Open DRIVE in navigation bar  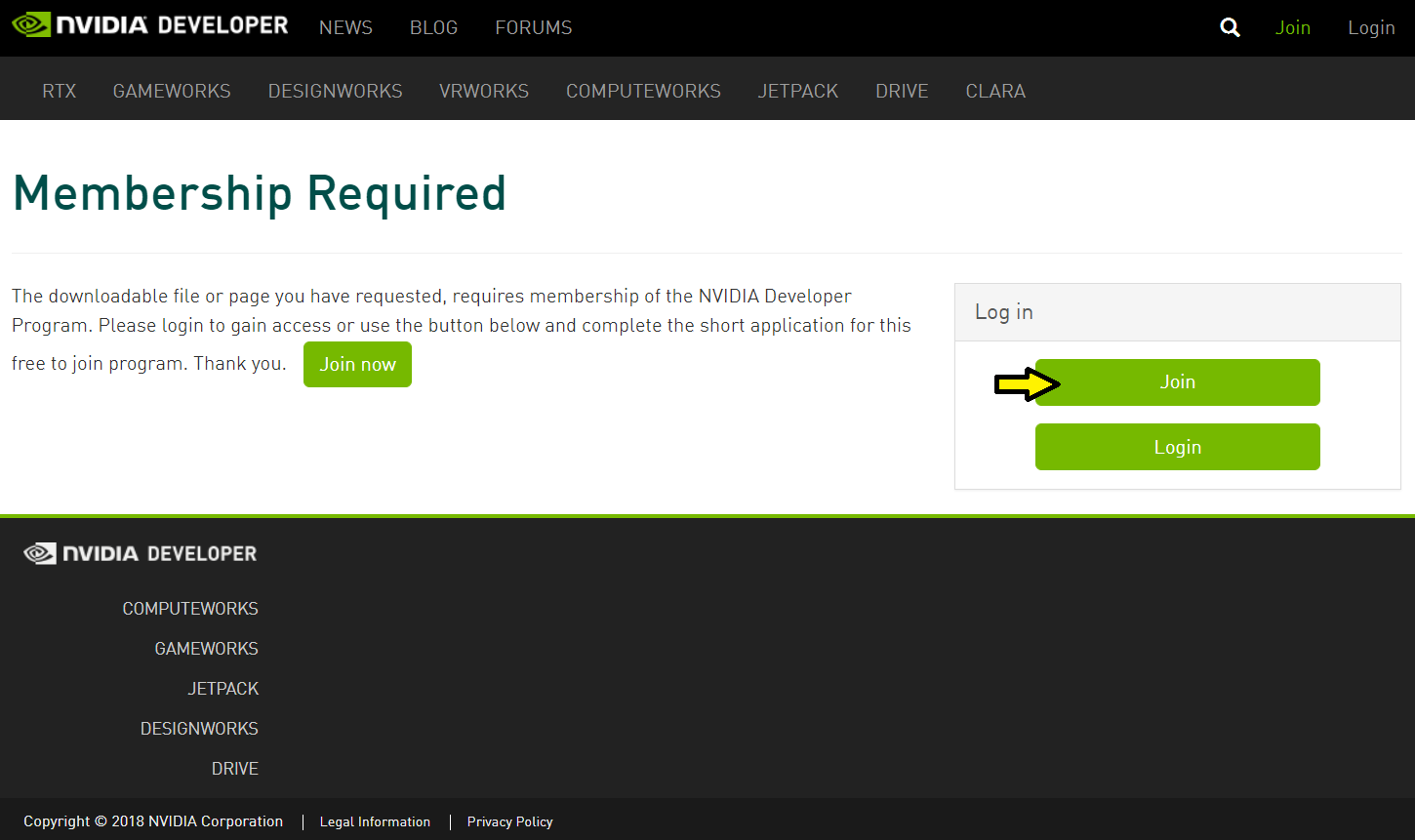[x=902, y=91]
